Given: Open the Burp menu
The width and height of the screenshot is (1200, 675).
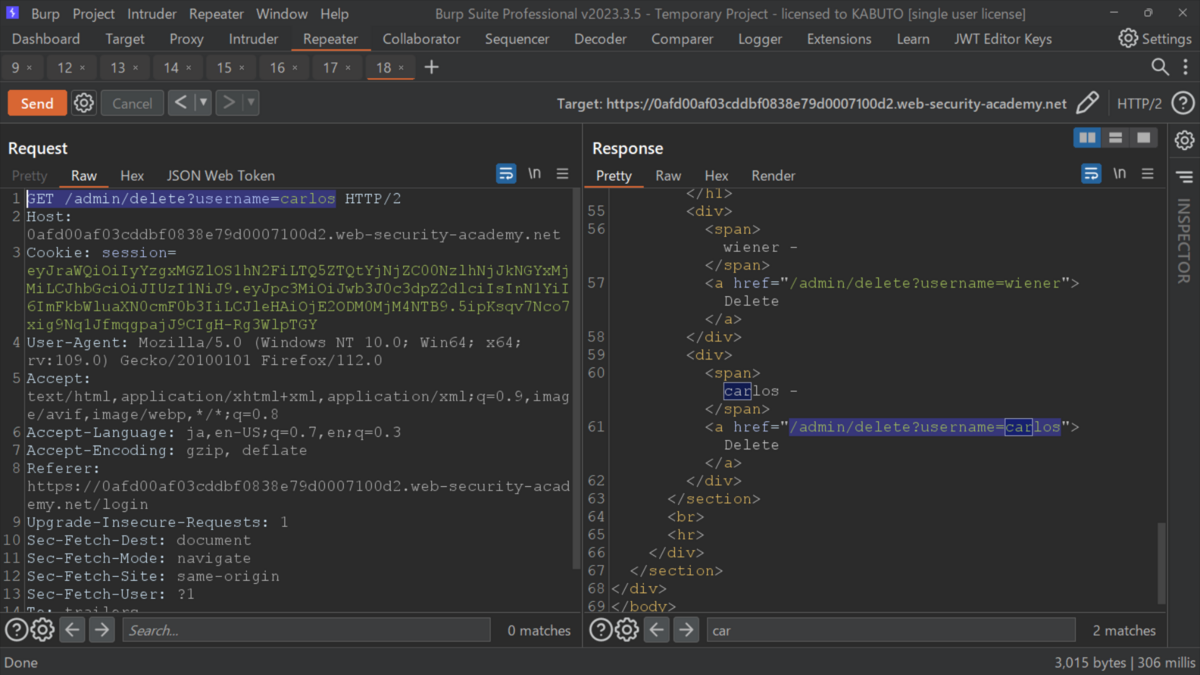Looking at the screenshot, I should pyautogui.click(x=45, y=14).
